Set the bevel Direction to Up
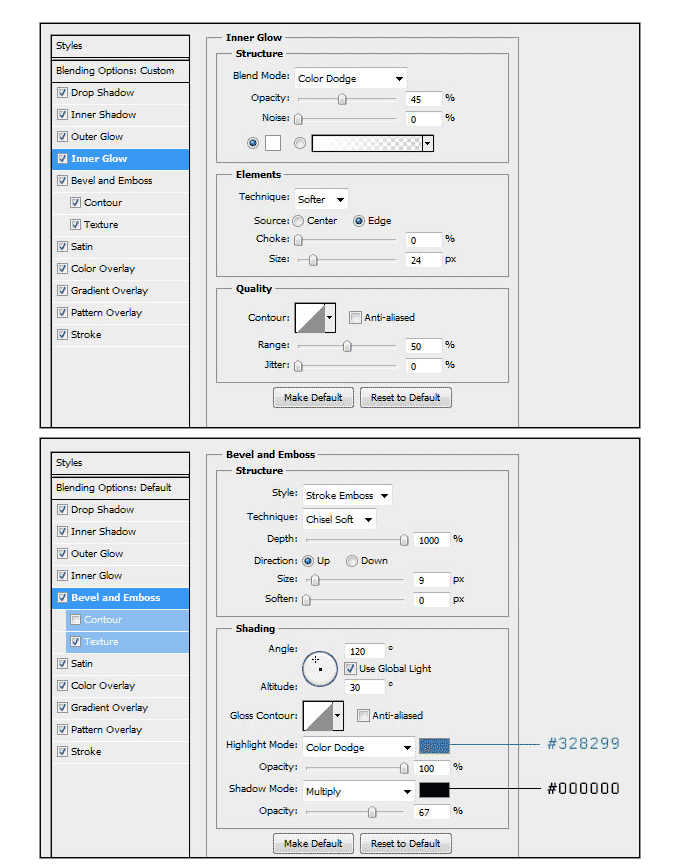Screen dimensions: 680x864 [x=308, y=561]
